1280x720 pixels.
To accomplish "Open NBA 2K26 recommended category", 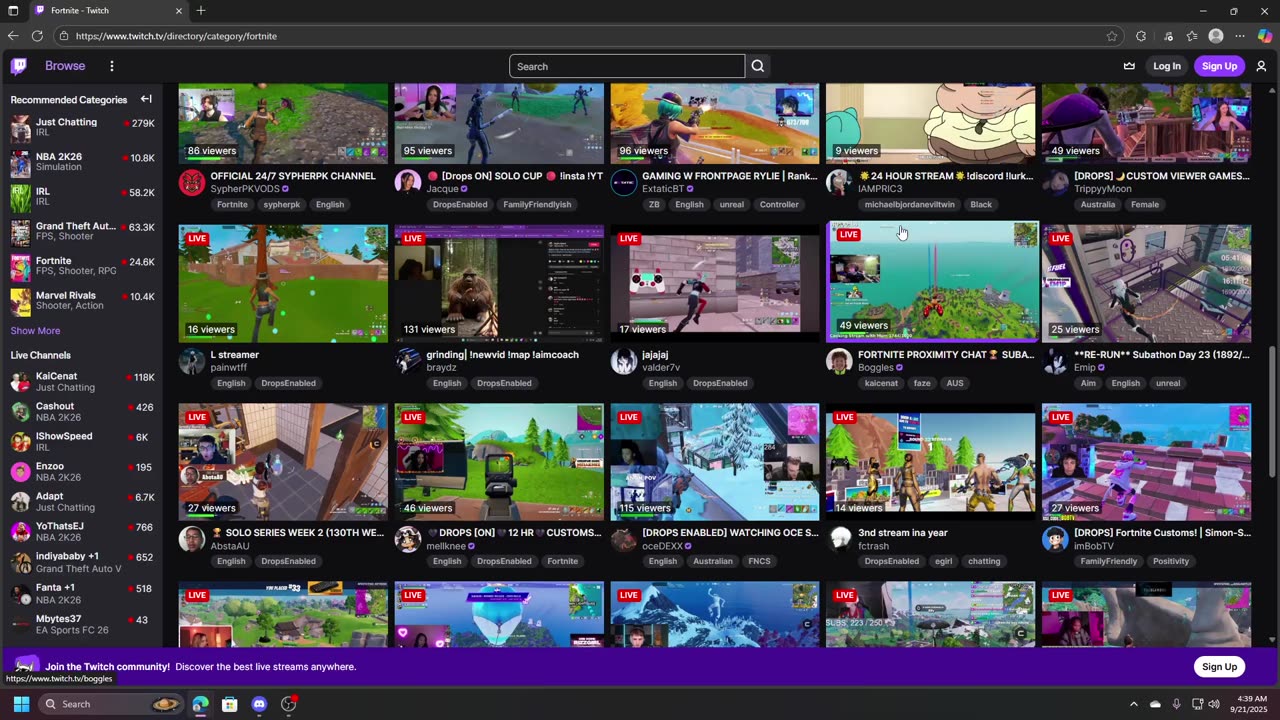I will click(82, 162).
